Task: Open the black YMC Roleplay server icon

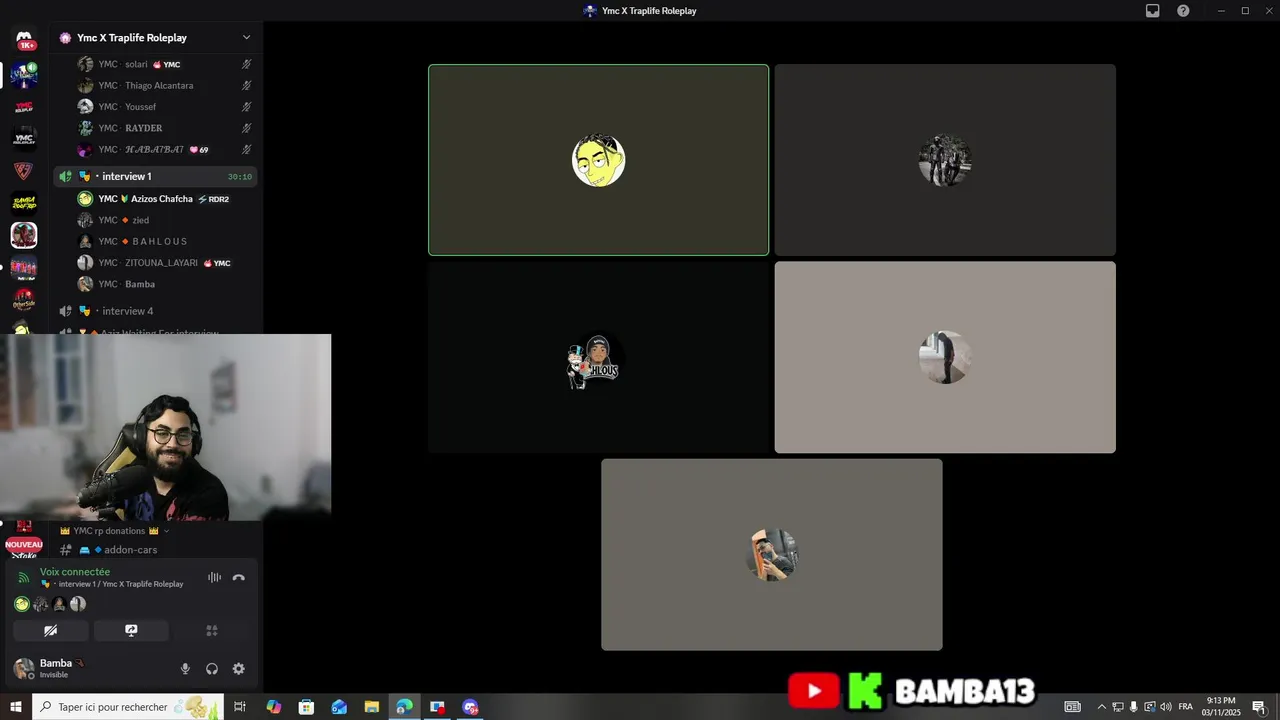Action: point(24,139)
